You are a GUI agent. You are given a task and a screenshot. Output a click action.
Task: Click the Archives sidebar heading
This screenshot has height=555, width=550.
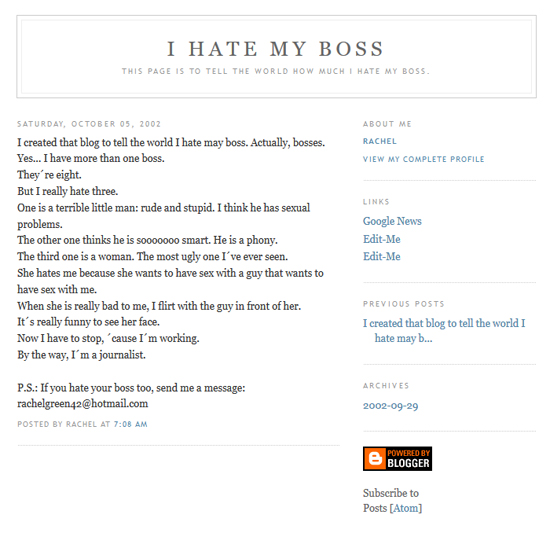click(386, 386)
